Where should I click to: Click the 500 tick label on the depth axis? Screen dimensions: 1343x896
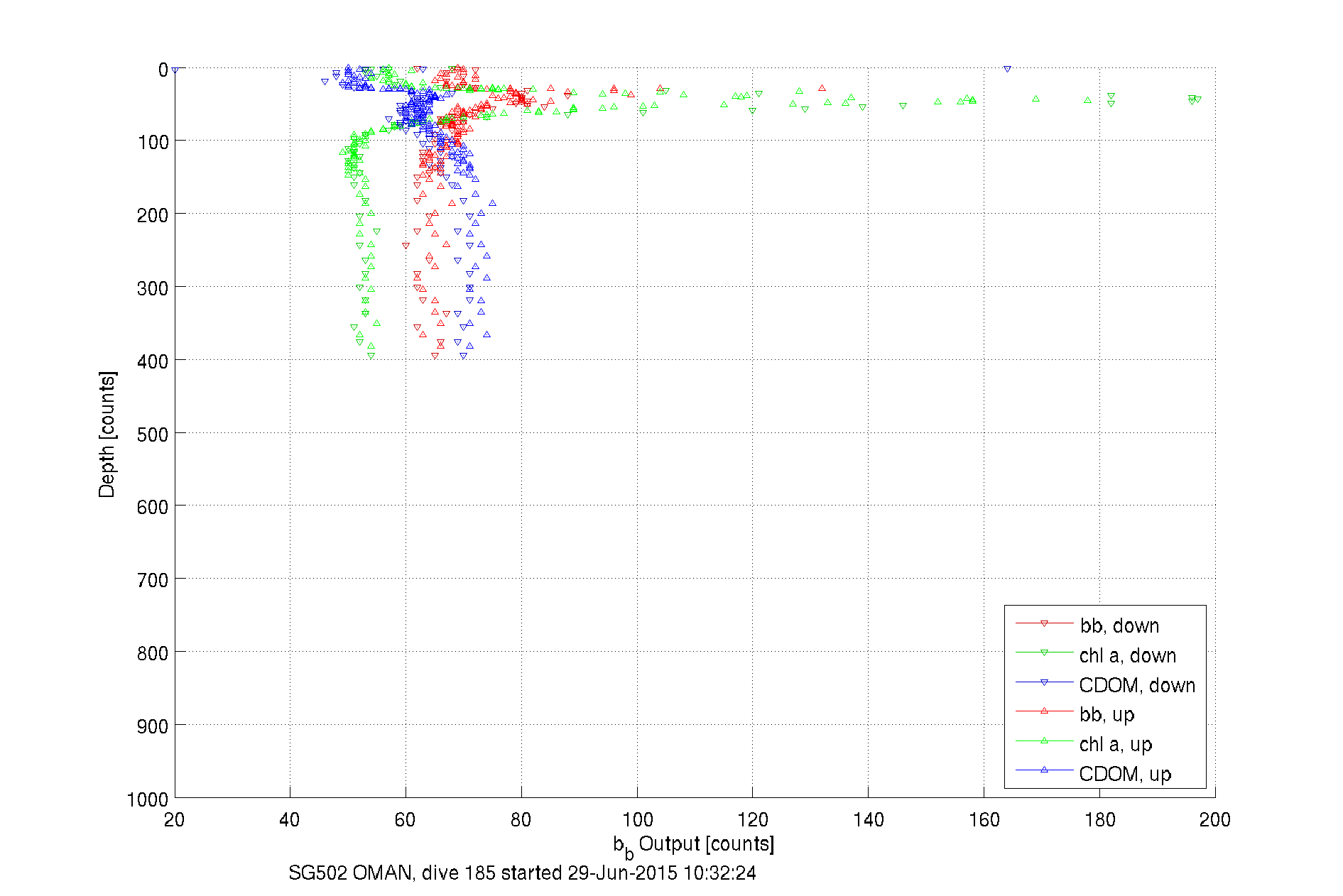tap(153, 435)
